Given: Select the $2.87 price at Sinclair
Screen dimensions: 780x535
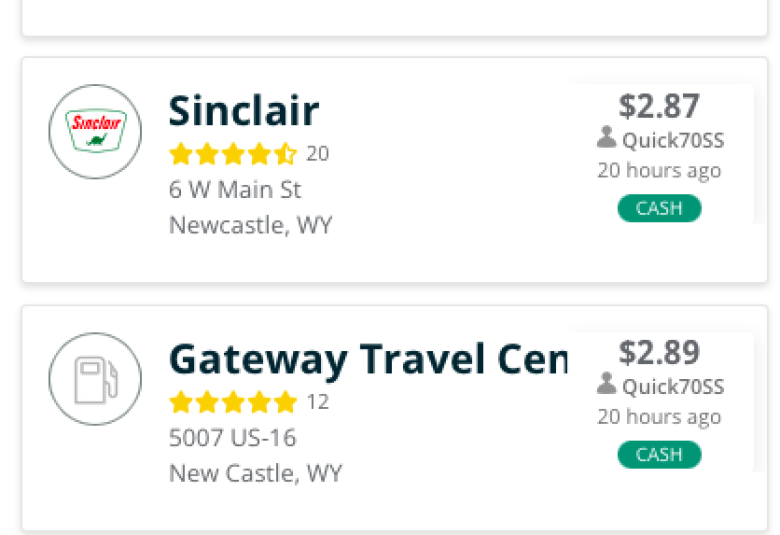Looking at the screenshot, I should (659, 106).
